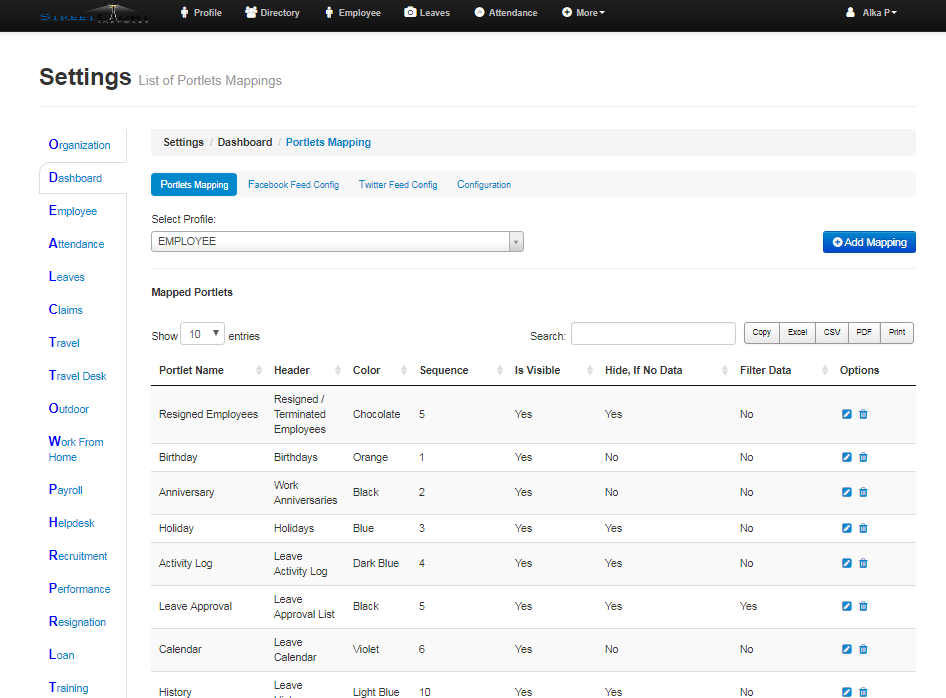This screenshot has width=946, height=698.
Task: Export table using the Excel button
Action: tap(797, 333)
